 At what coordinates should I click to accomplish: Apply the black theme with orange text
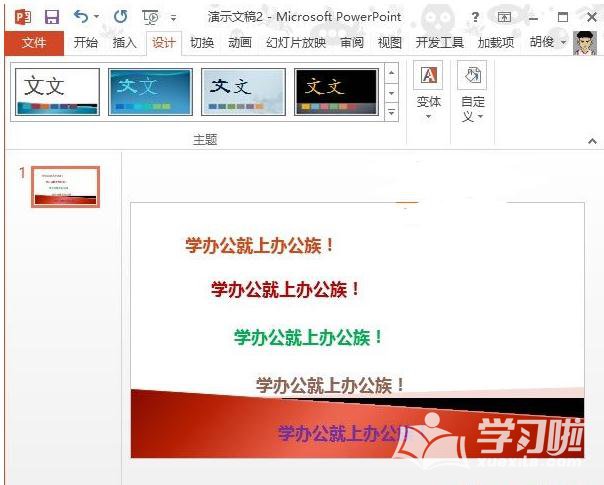coord(336,91)
